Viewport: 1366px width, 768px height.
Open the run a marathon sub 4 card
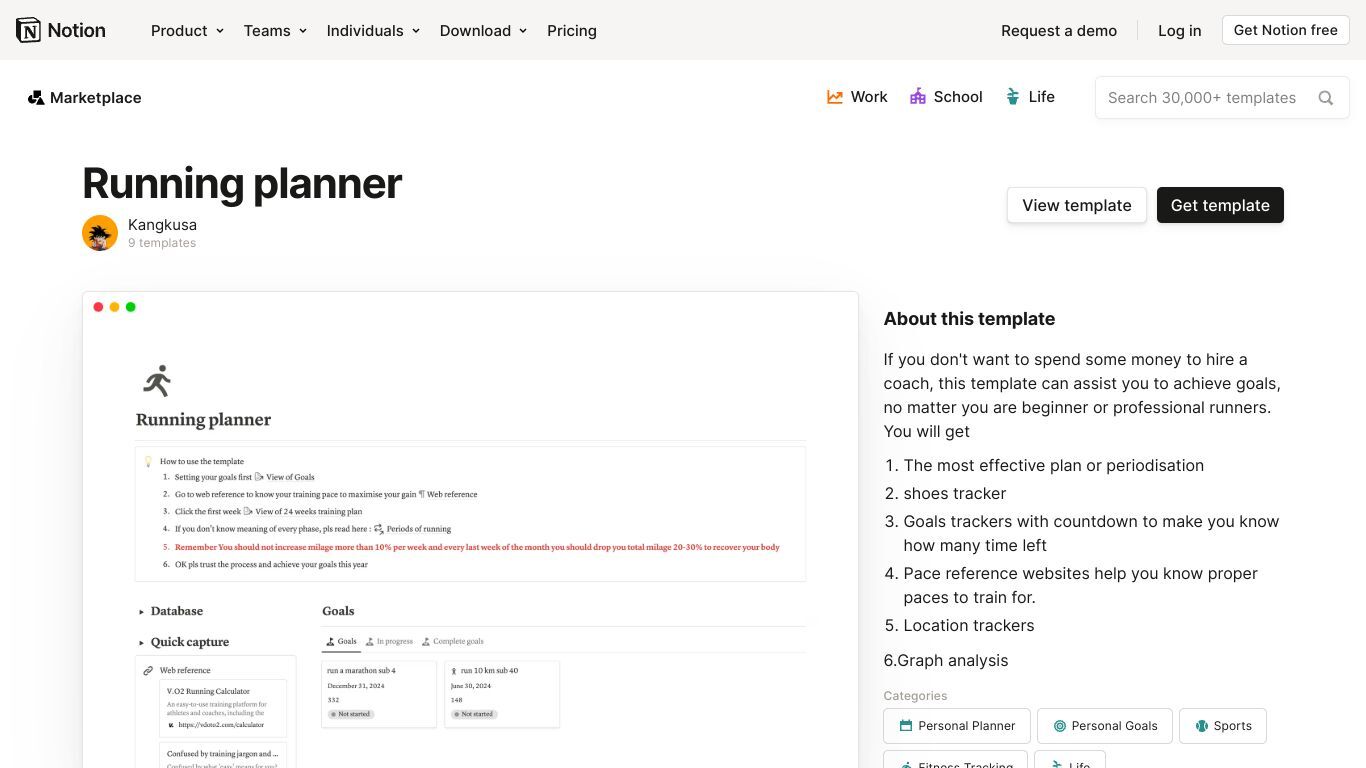pos(379,694)
